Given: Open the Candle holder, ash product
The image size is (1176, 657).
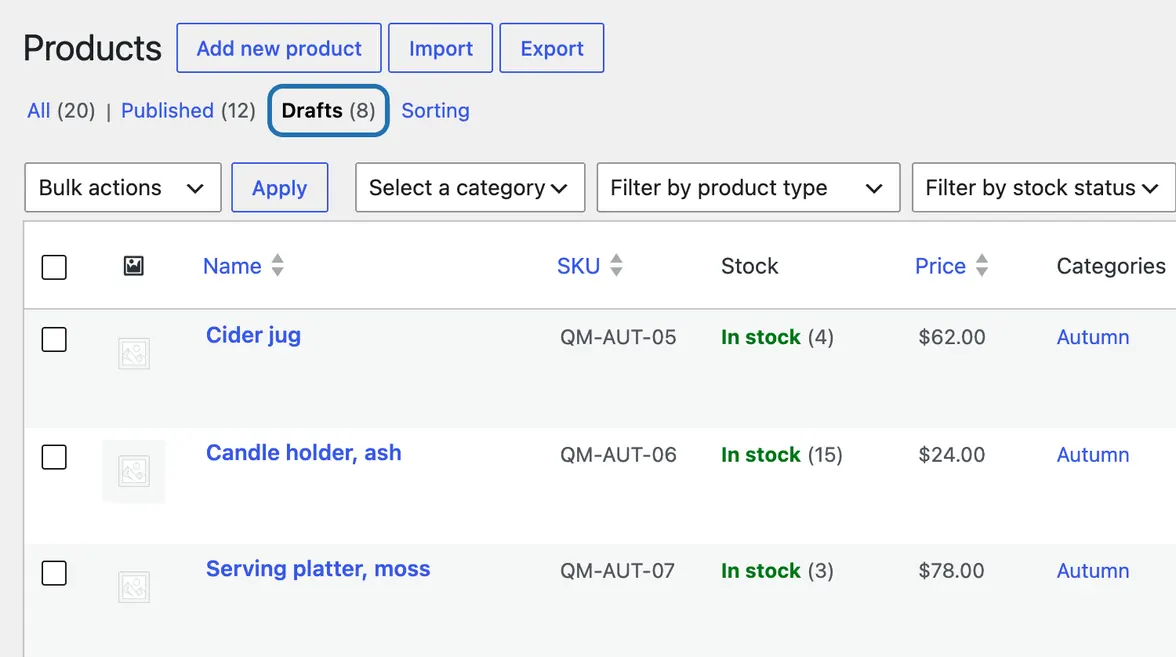Looking at the screenshot, I should [304, 453].
